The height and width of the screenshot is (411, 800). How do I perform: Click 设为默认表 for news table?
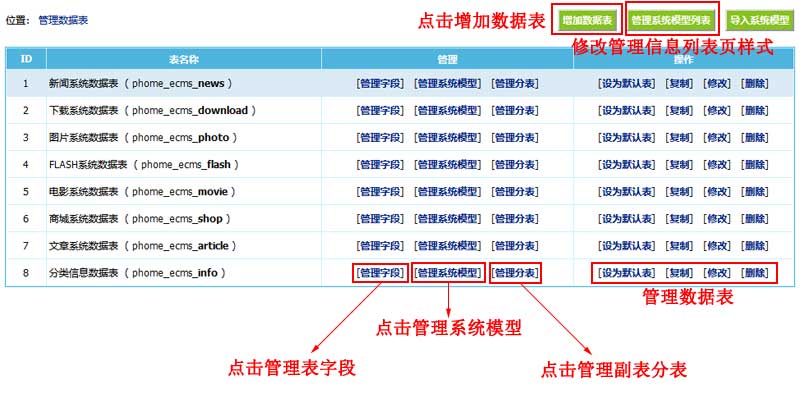pyautogui.click(x=626, y=83)
